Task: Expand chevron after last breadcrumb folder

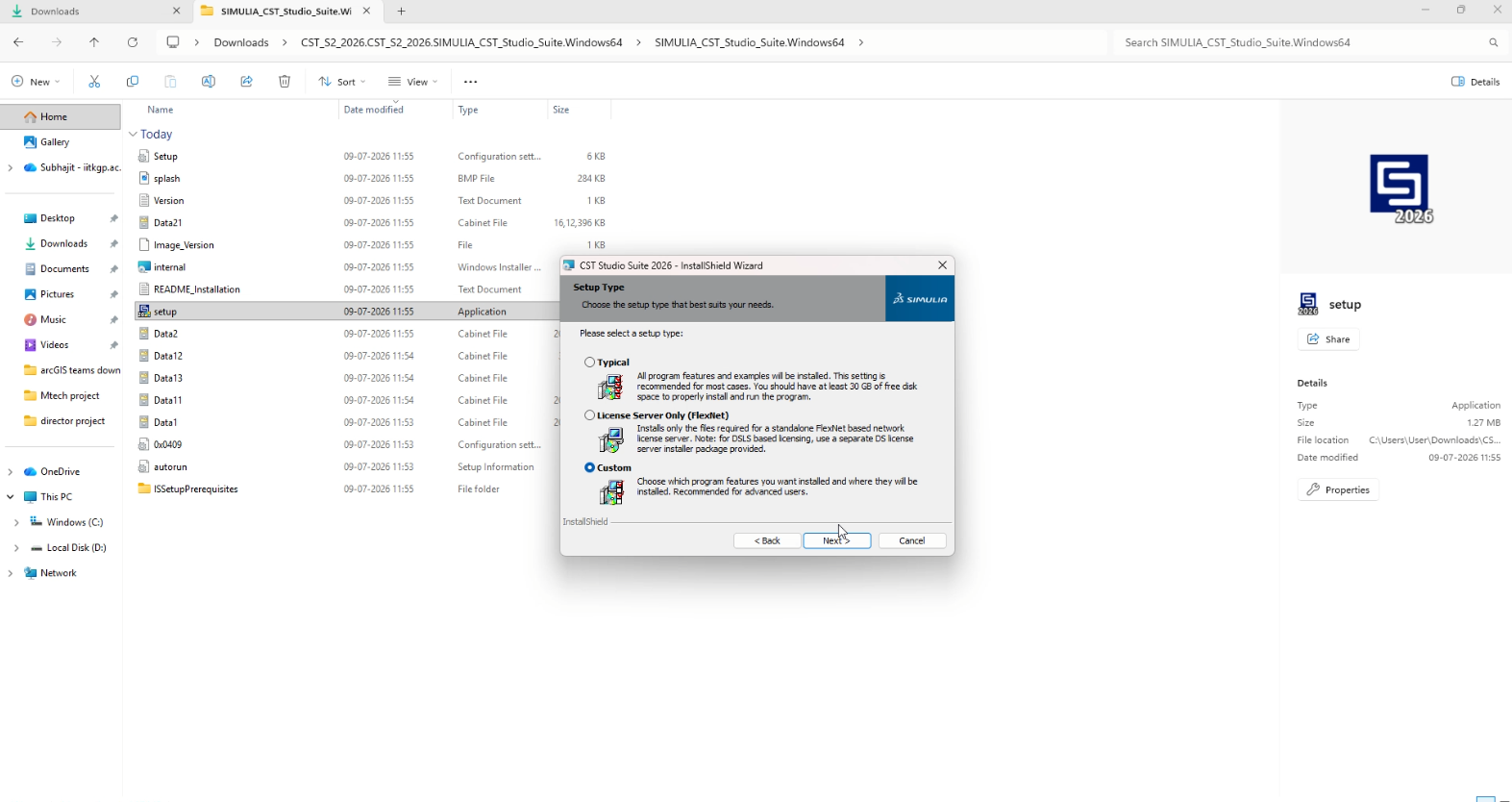Action: [860, 42]
